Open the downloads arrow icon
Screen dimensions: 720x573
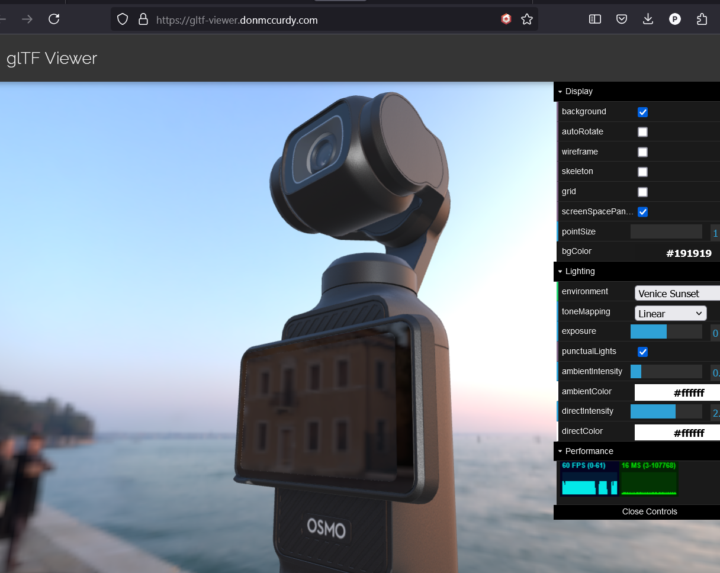click(x=648, y=19)
